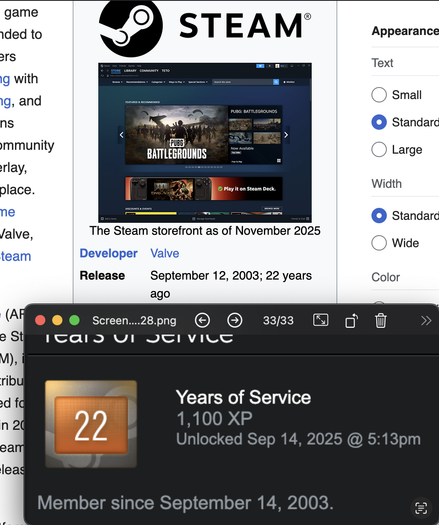Viewport: 439px width, 525px height.
Task: Expand Quick Look toolbar overflow chevrons
Action: 426,321
